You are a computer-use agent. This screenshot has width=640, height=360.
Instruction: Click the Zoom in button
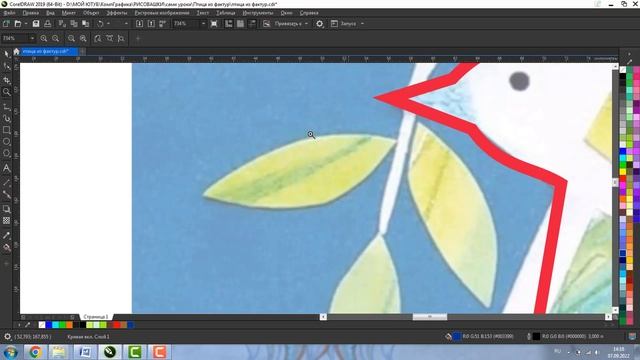pyautogui.click(x=44, y=38)
